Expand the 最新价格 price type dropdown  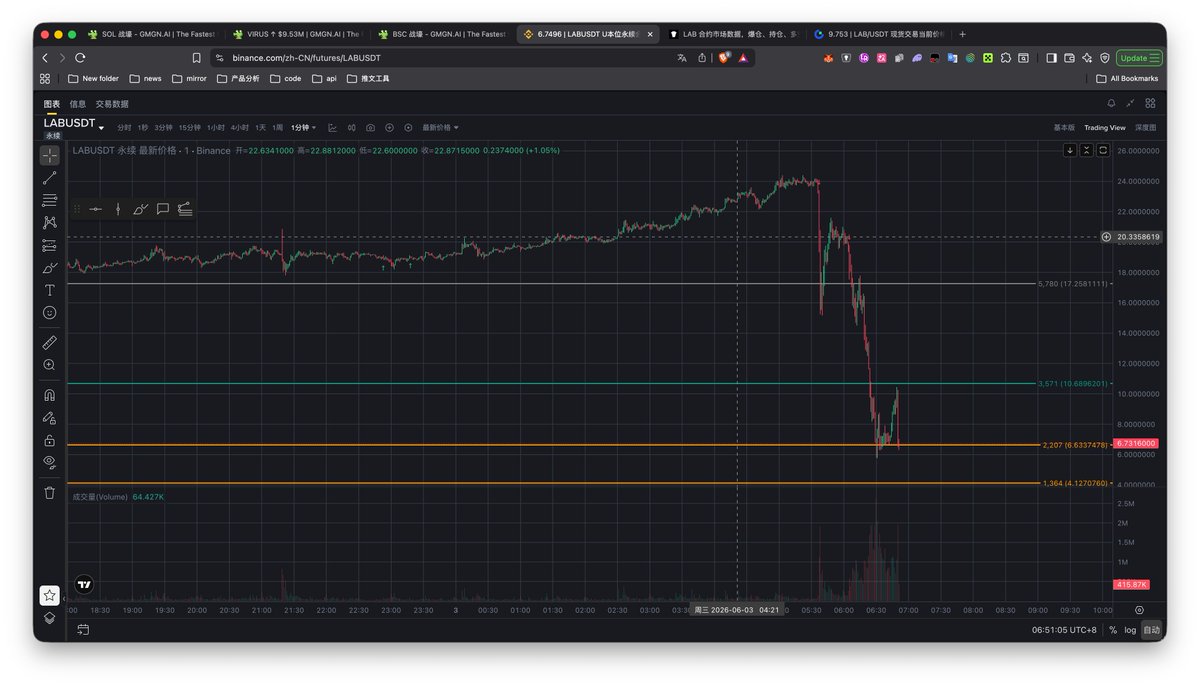coord(441,128)
